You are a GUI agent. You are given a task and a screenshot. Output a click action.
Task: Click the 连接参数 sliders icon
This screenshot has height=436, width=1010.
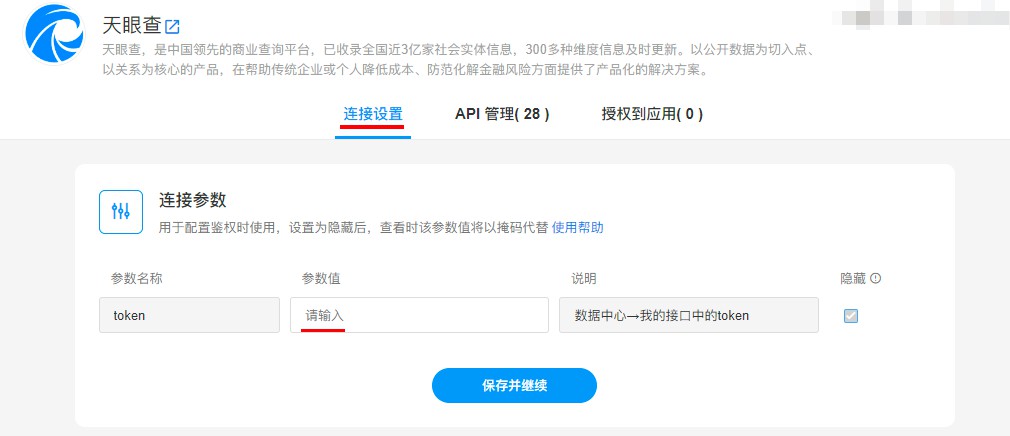click(x=121, y=211)
